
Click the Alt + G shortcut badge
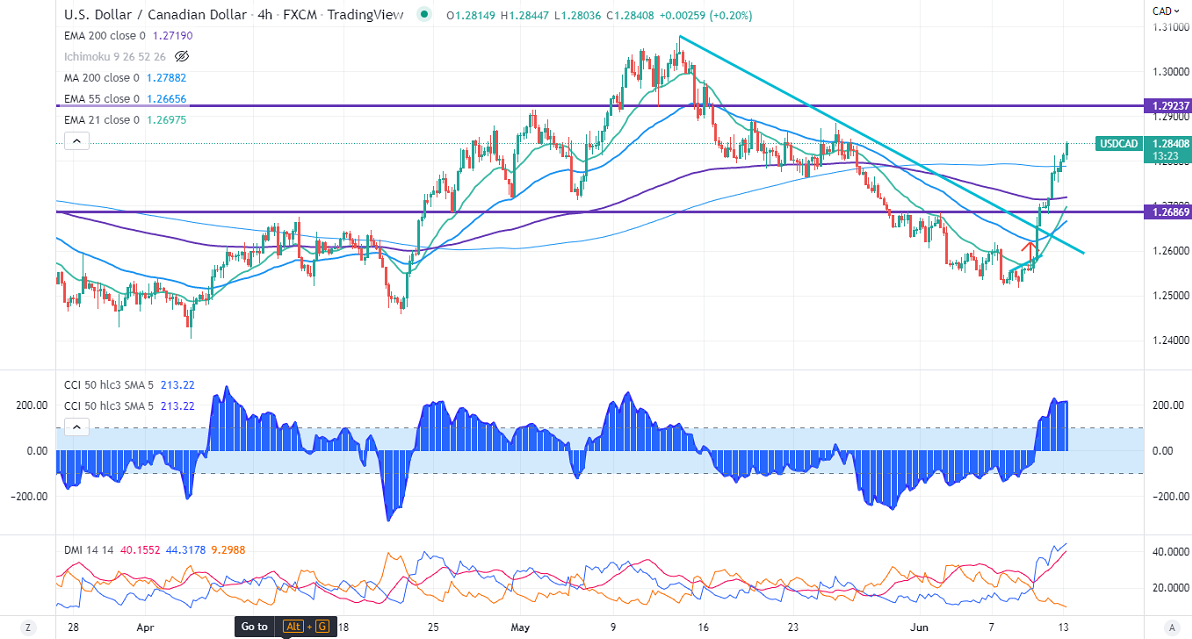(x=306, y=626)
